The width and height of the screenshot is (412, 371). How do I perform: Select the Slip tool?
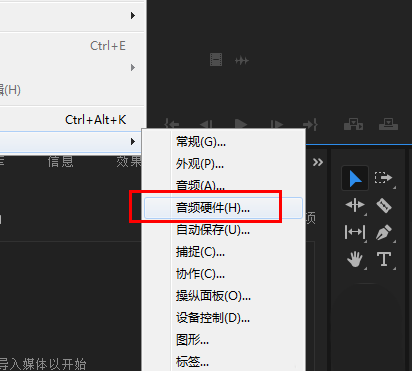[x=355, y=232]
